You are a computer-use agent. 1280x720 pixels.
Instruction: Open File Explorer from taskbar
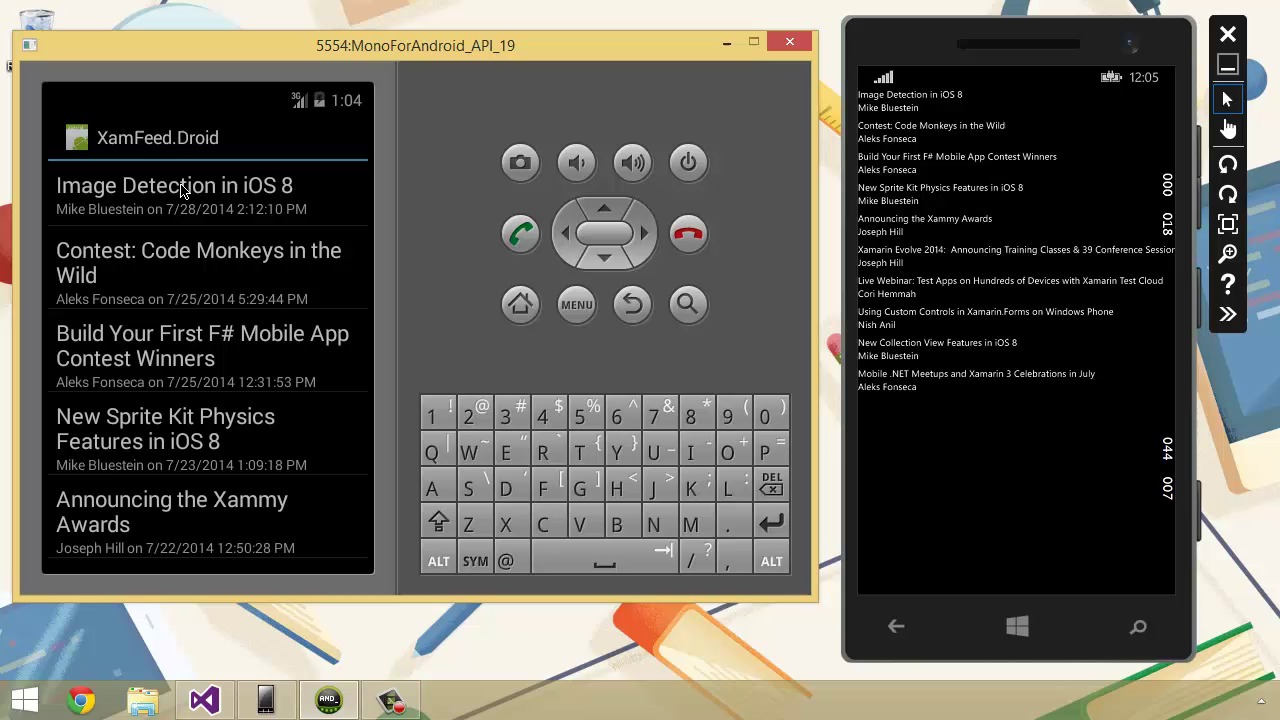click(143, 700)
